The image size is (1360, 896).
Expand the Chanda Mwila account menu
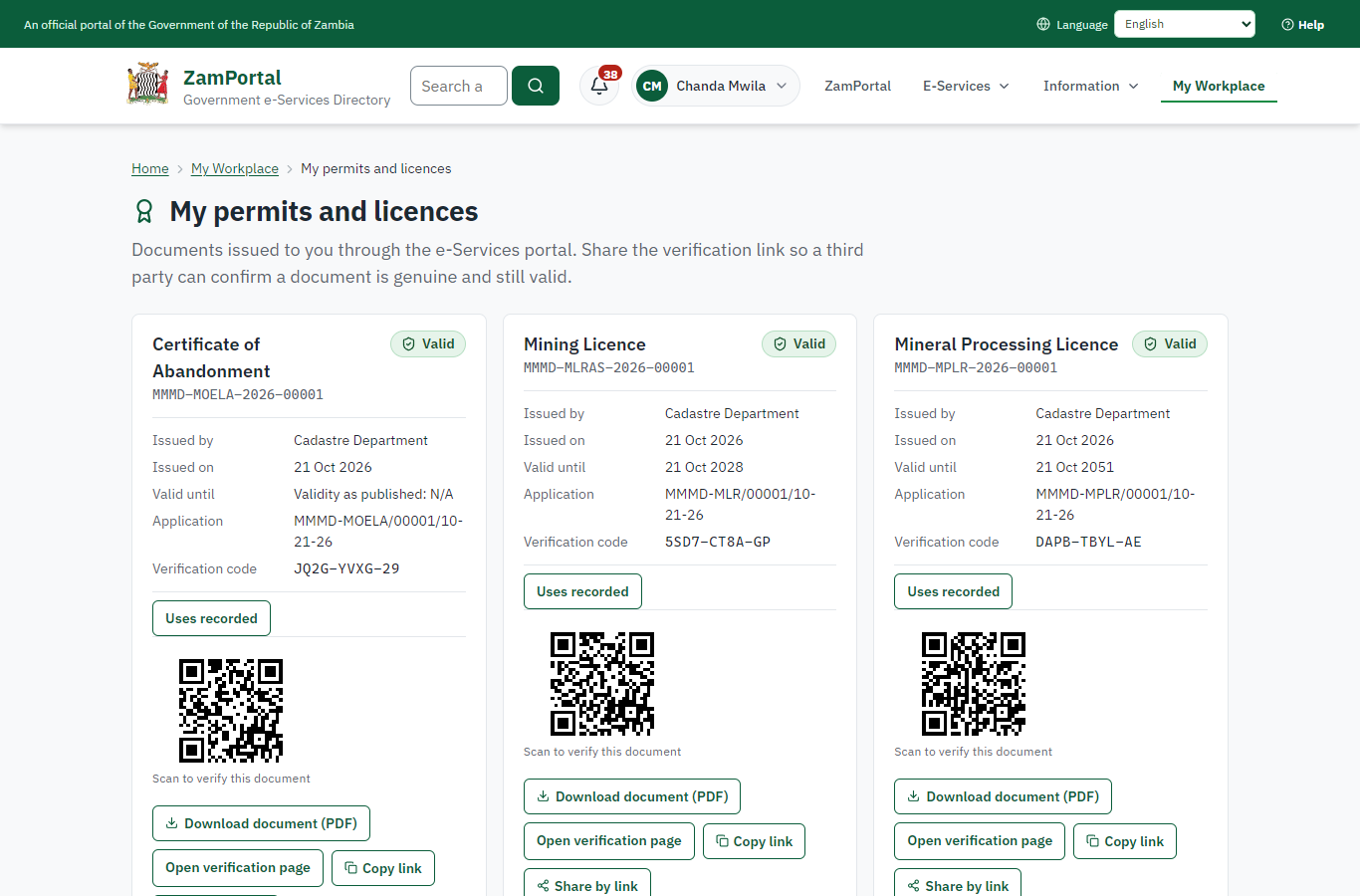(x=716, y=86)
